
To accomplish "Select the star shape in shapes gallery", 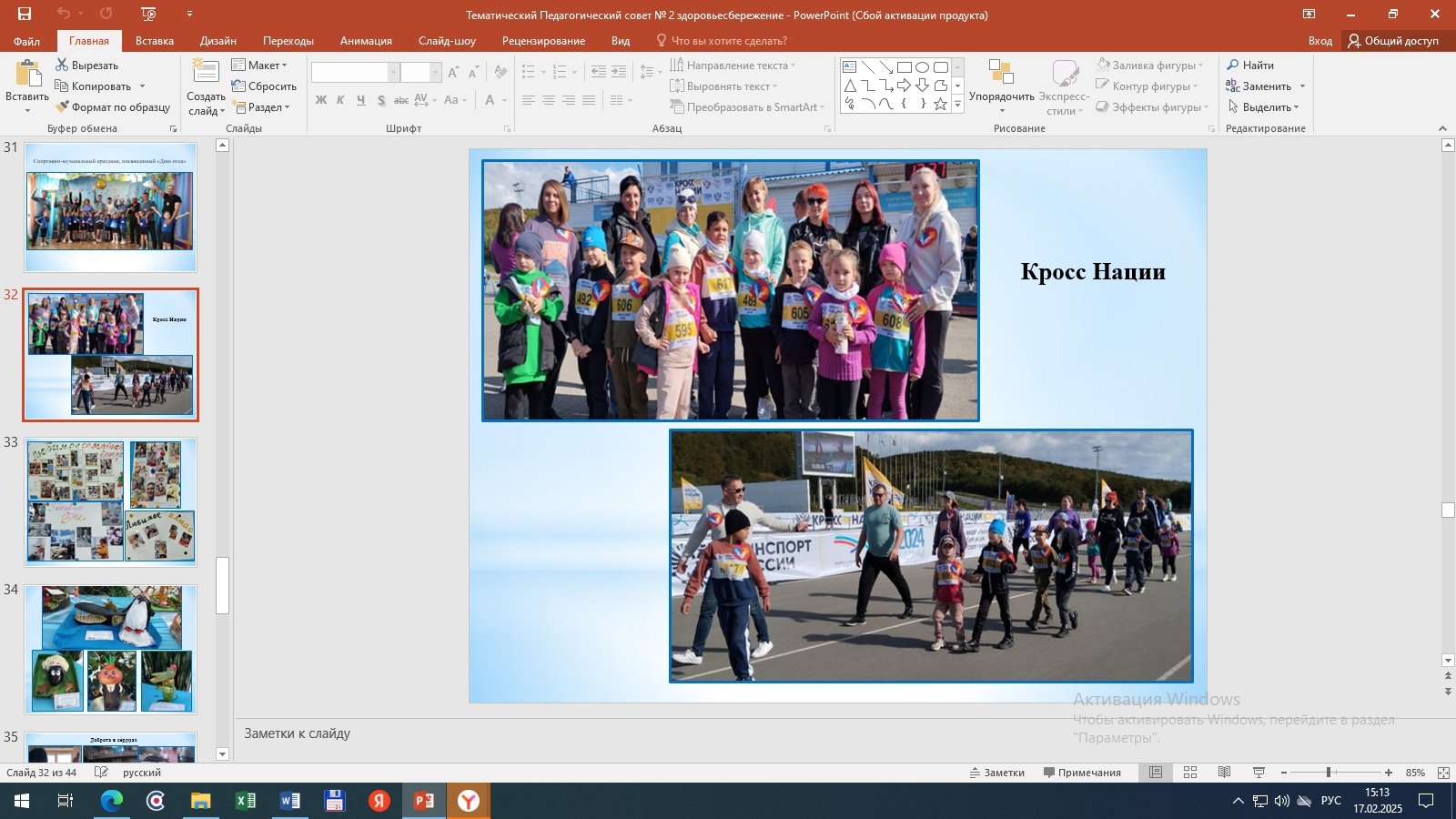I will tap(941, 104).
